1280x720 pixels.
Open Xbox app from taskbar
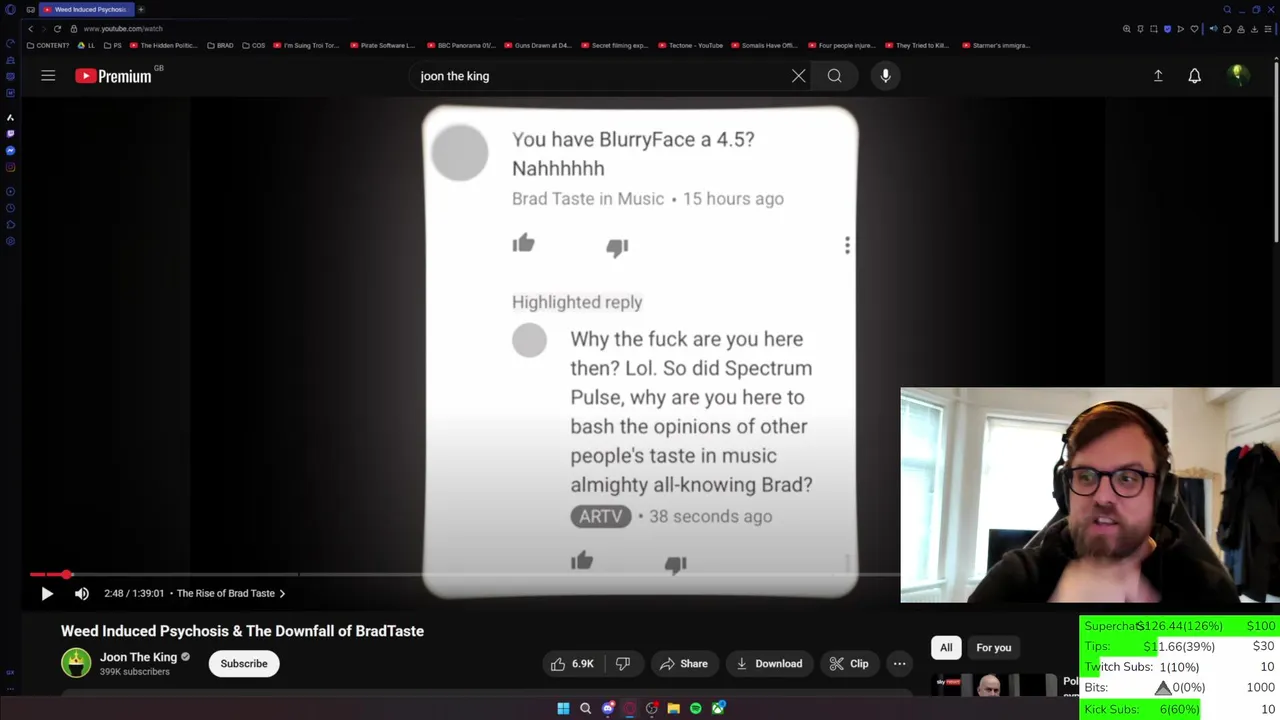pyautogui.click(x=718, y=709)
